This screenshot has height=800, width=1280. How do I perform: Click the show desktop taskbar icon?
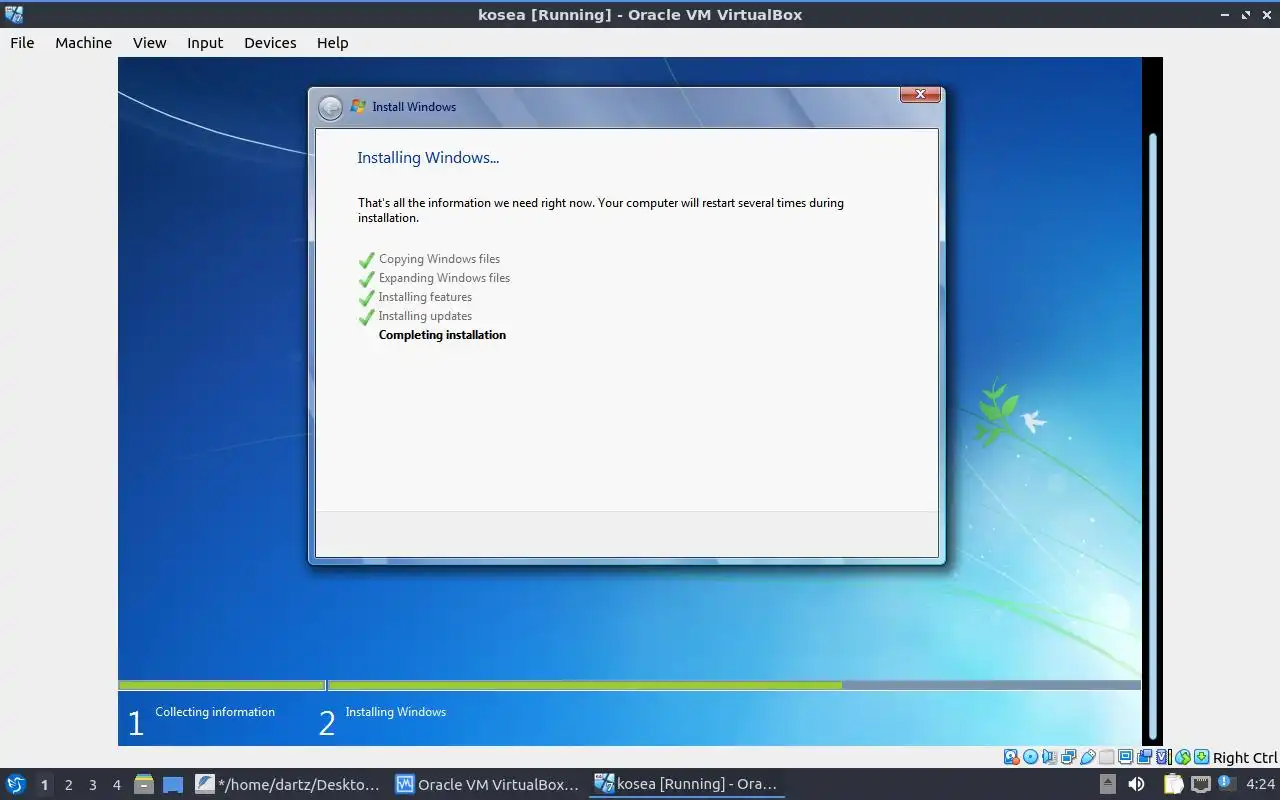click(173, 784)
